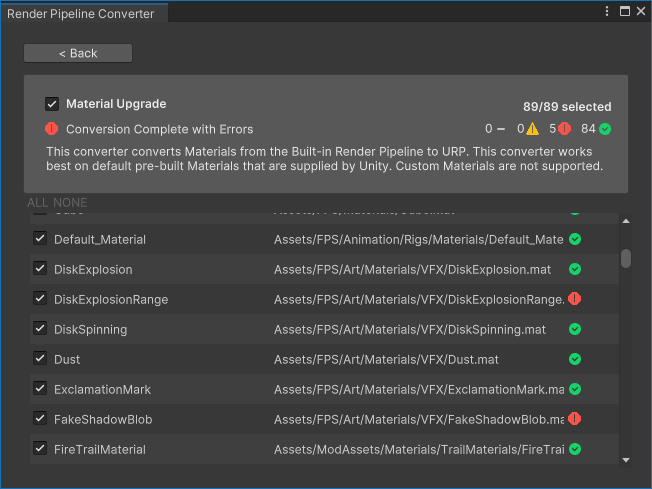Click the red error count icon in summary
This screenshot has width=652, height=489.
coord(565,129)
